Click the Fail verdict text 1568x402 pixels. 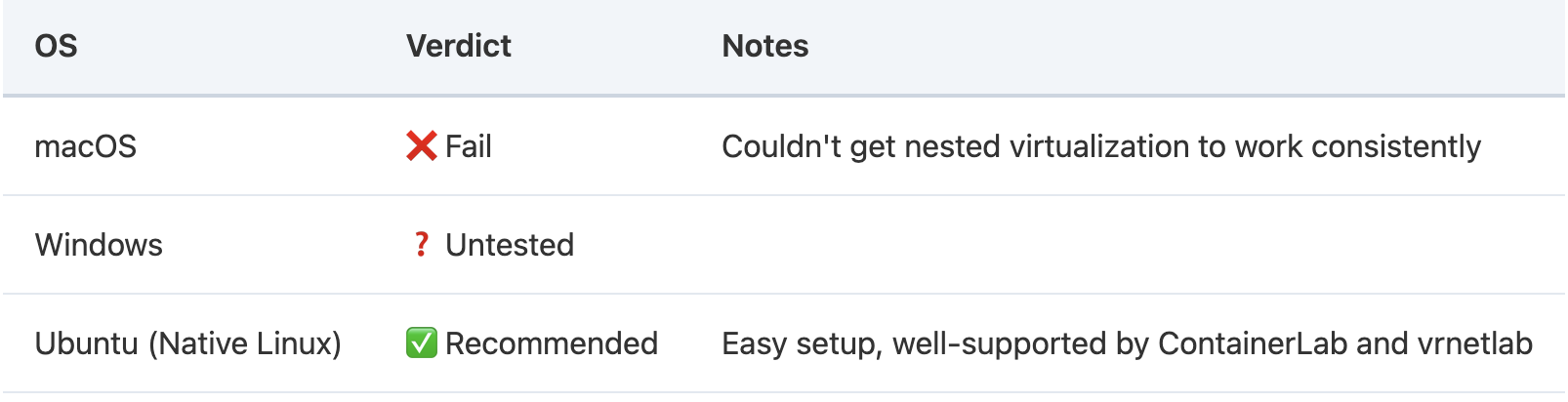(469, 146)
